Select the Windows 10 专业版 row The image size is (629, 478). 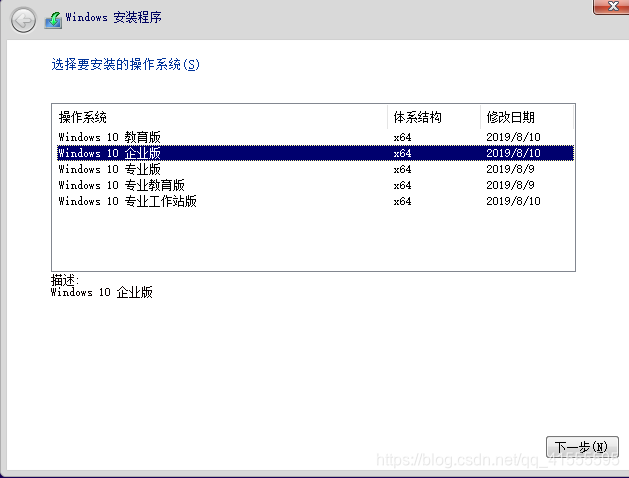coord(315,169)
